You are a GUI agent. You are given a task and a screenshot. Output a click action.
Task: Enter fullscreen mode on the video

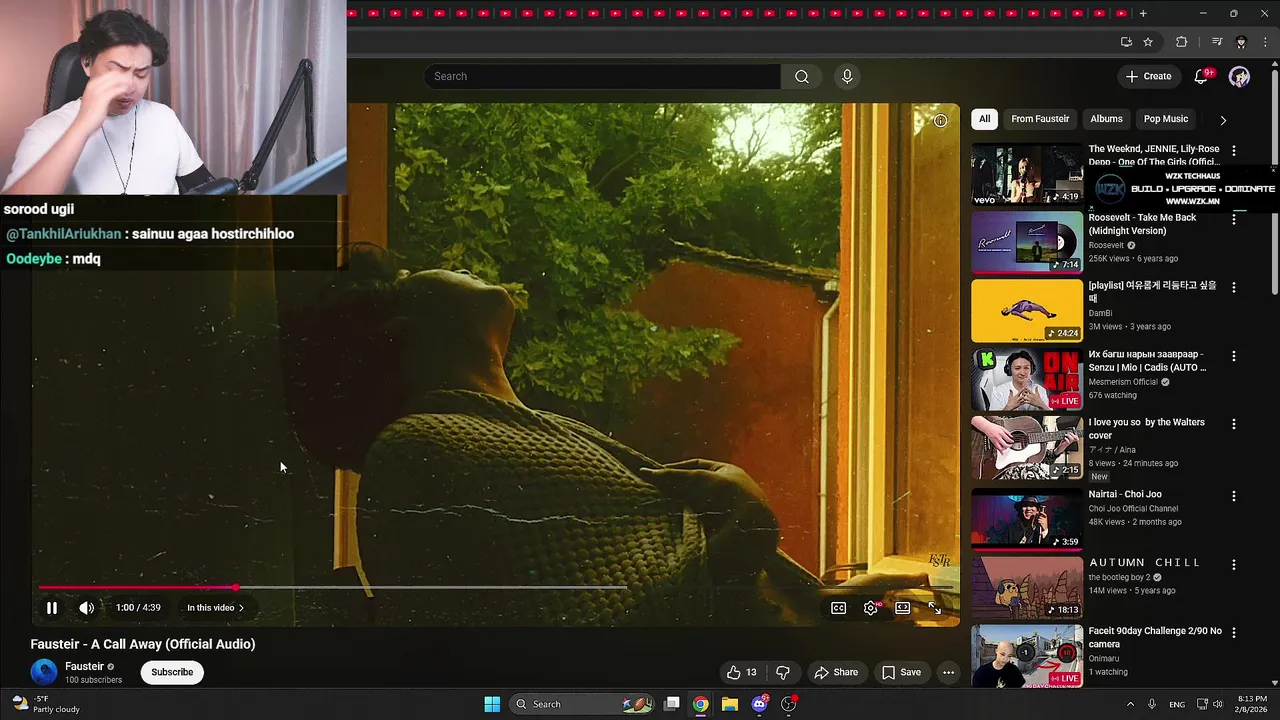coord(934,607)
